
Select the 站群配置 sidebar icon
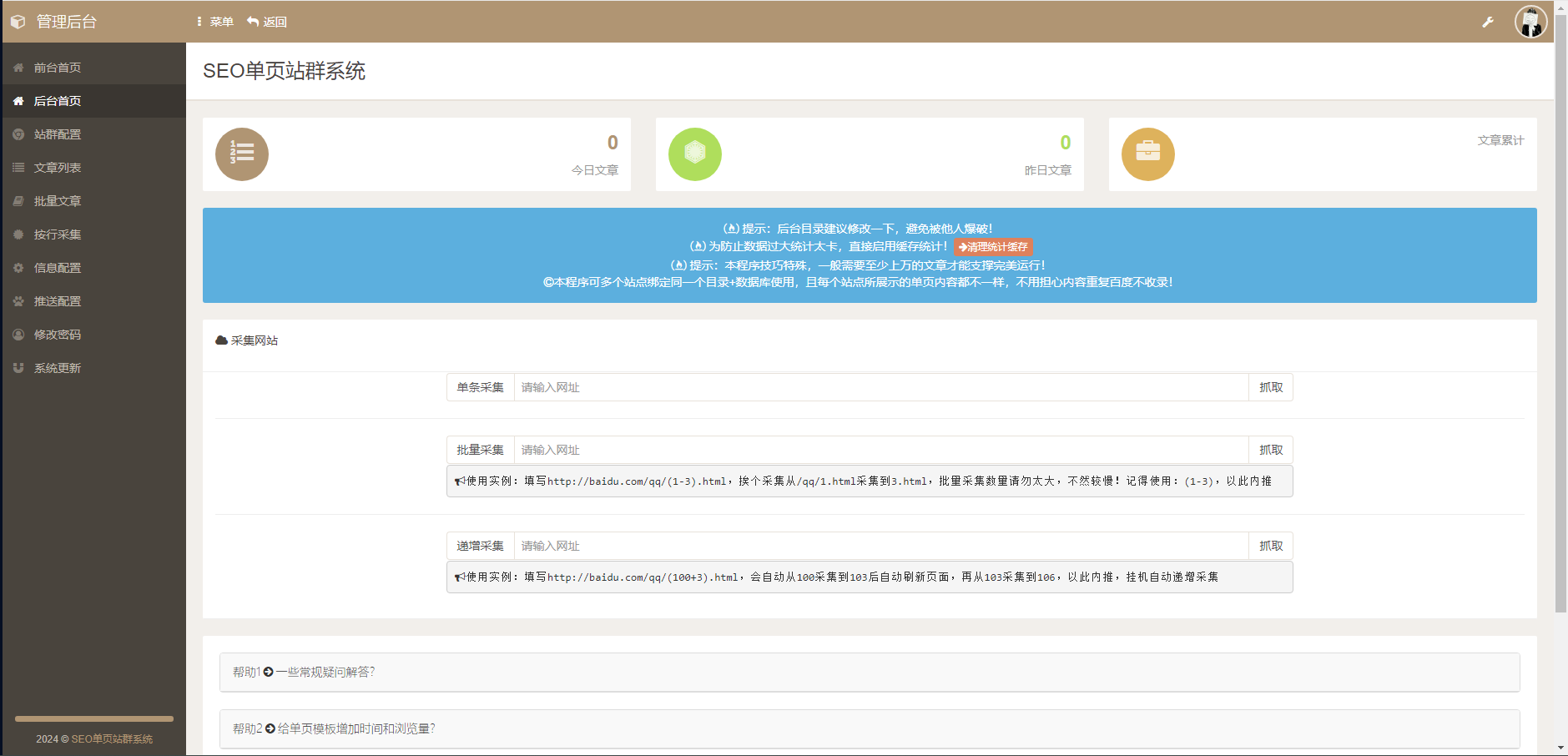coord(18,134)
